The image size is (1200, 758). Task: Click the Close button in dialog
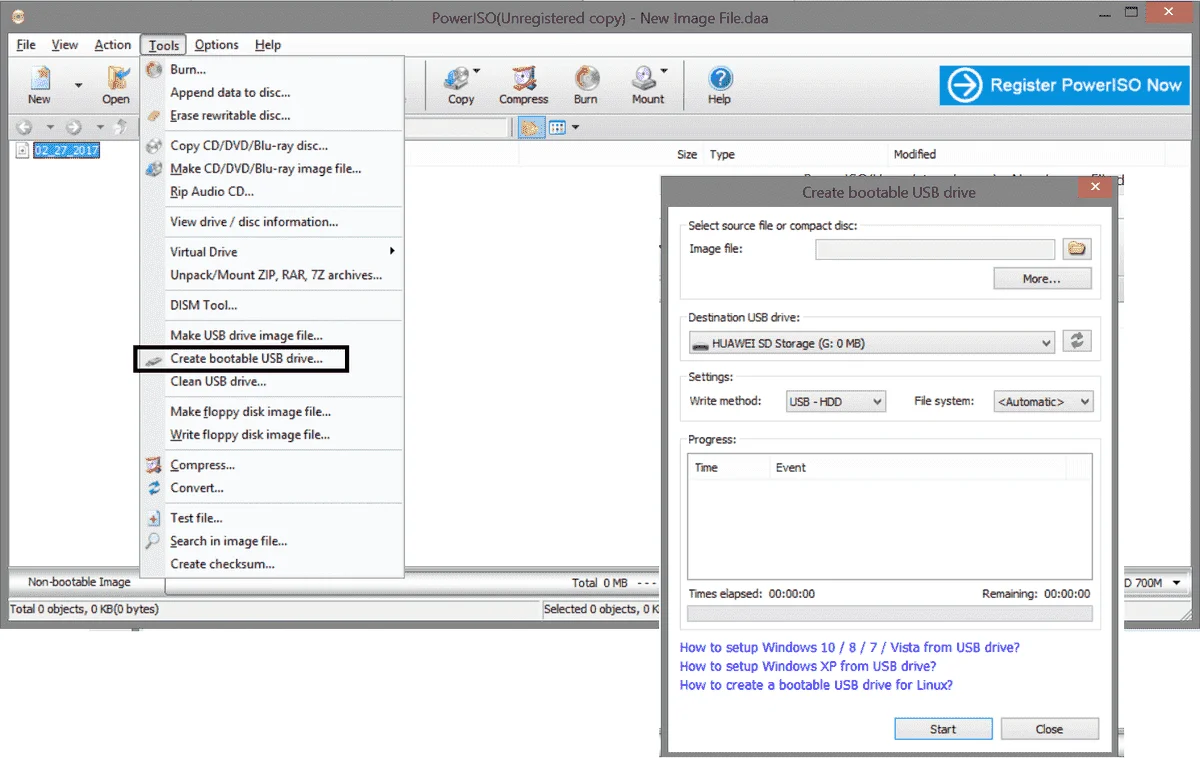[x=1049, y=729]
